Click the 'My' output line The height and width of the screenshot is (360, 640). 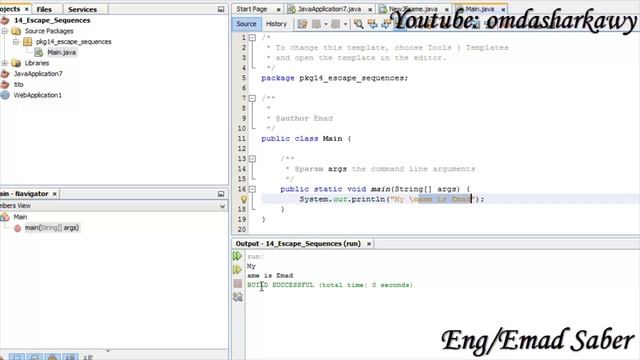(x=251, y=266)
